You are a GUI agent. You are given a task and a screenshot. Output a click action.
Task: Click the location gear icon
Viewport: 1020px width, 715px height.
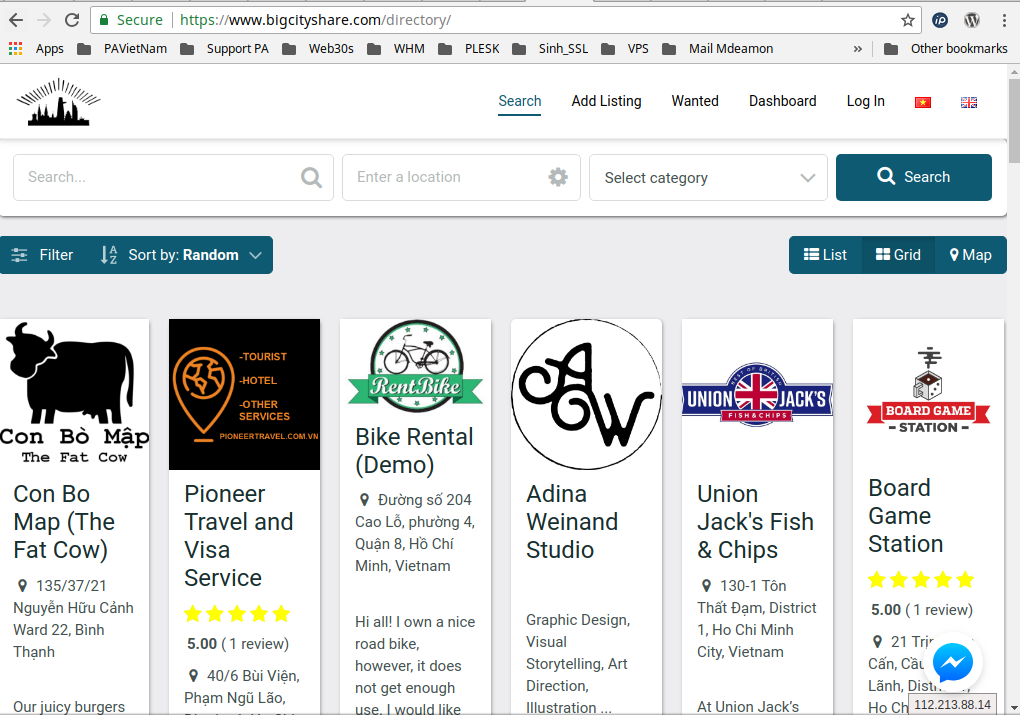pos(558,177)
